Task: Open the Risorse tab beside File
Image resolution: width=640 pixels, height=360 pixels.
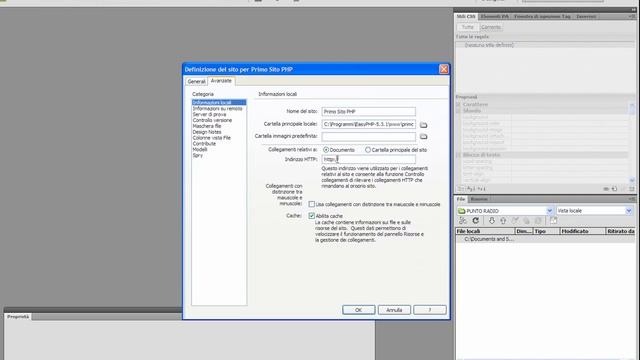Action: click(x=479, y=199)
